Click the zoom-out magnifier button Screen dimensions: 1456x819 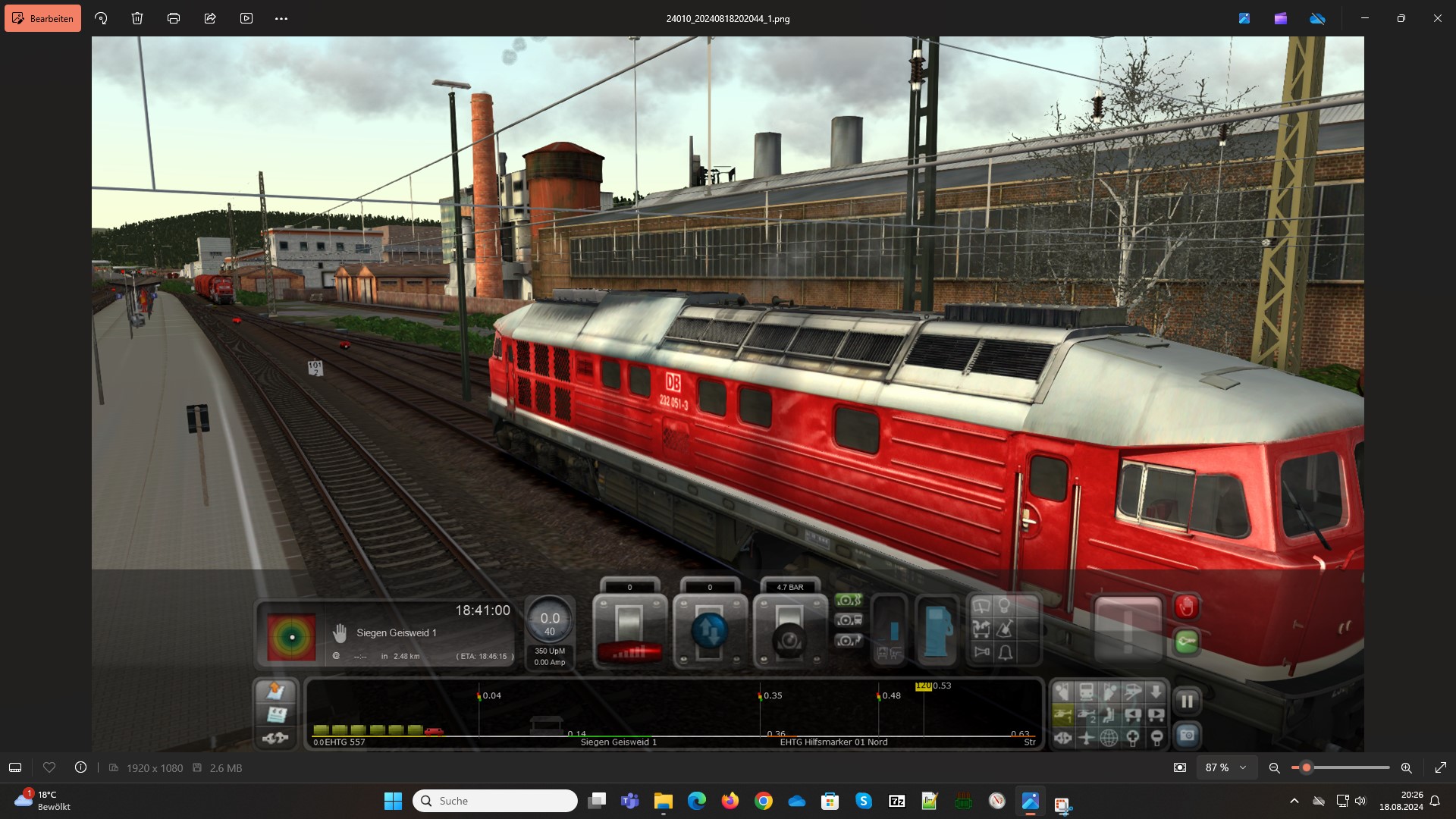pyautogui.click(x=1274, y=767)
